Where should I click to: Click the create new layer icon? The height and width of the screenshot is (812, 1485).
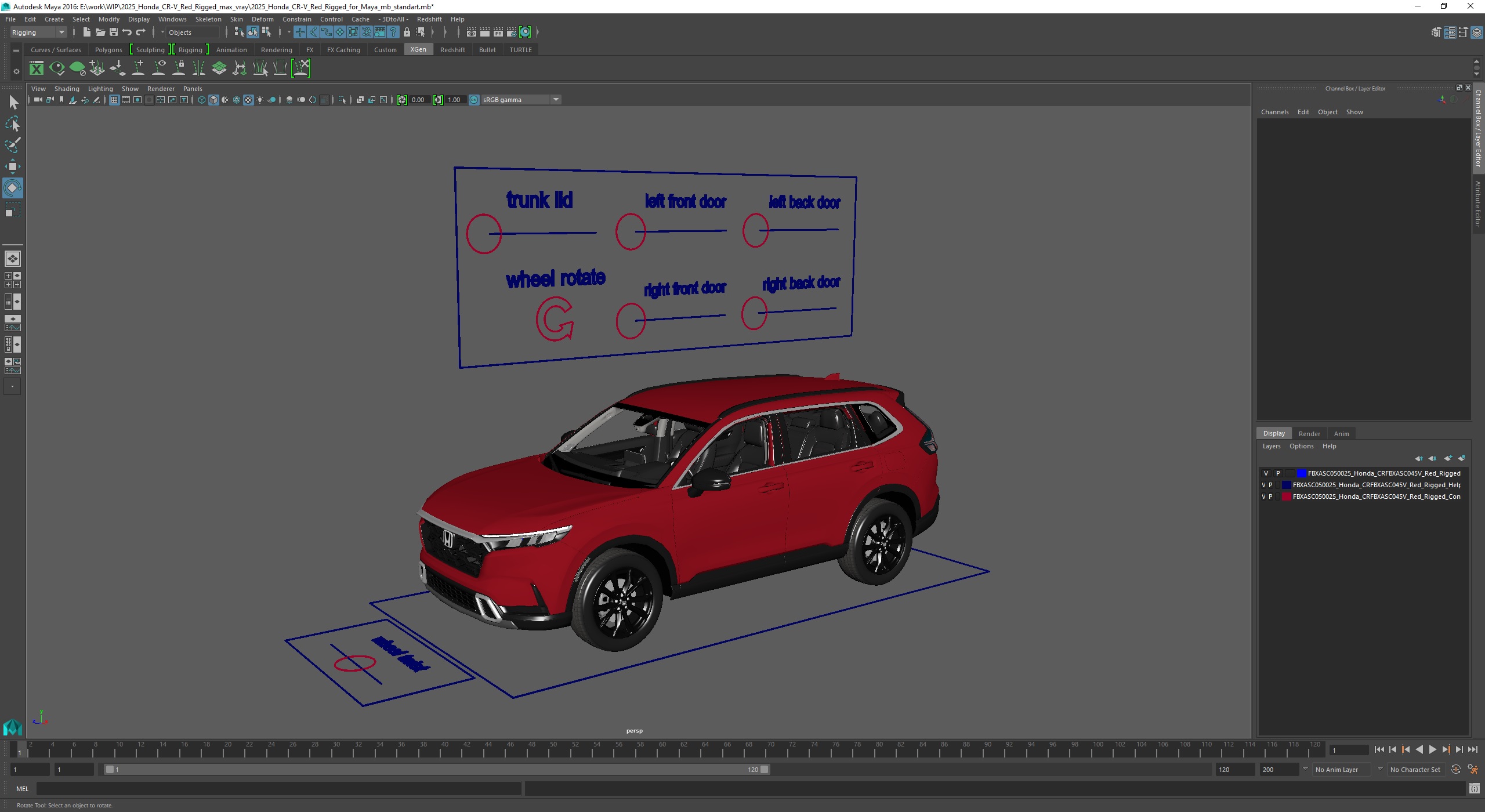coord(1448,458)
